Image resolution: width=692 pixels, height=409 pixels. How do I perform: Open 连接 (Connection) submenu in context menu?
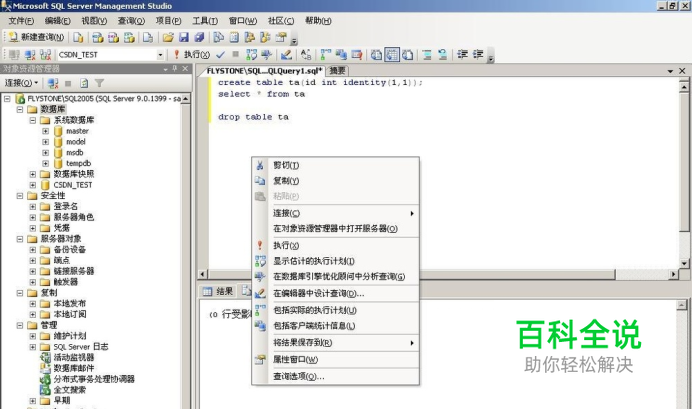(x=335, y=214)
